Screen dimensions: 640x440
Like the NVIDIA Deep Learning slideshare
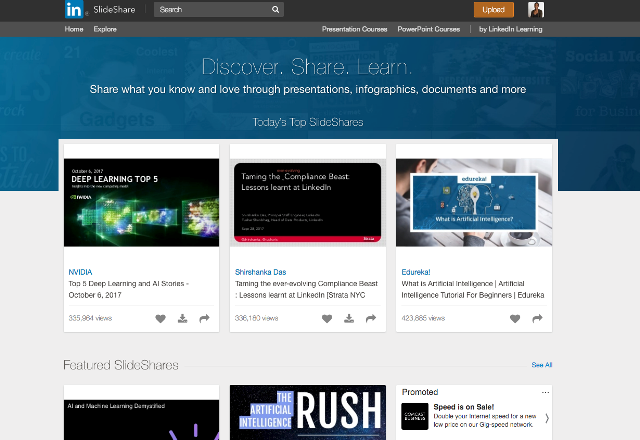[x=160, y=318]
